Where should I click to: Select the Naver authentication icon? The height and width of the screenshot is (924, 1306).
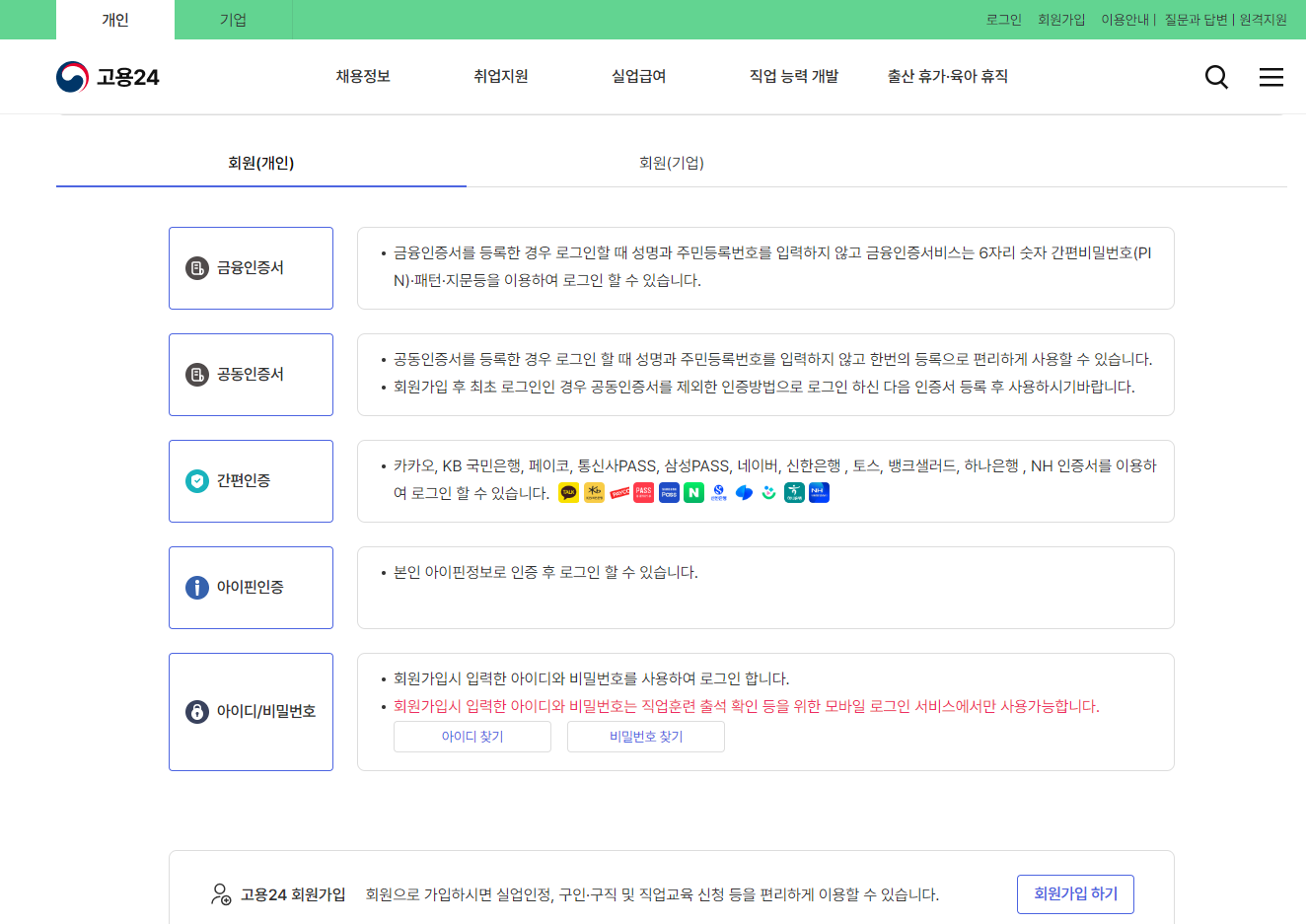693,492
